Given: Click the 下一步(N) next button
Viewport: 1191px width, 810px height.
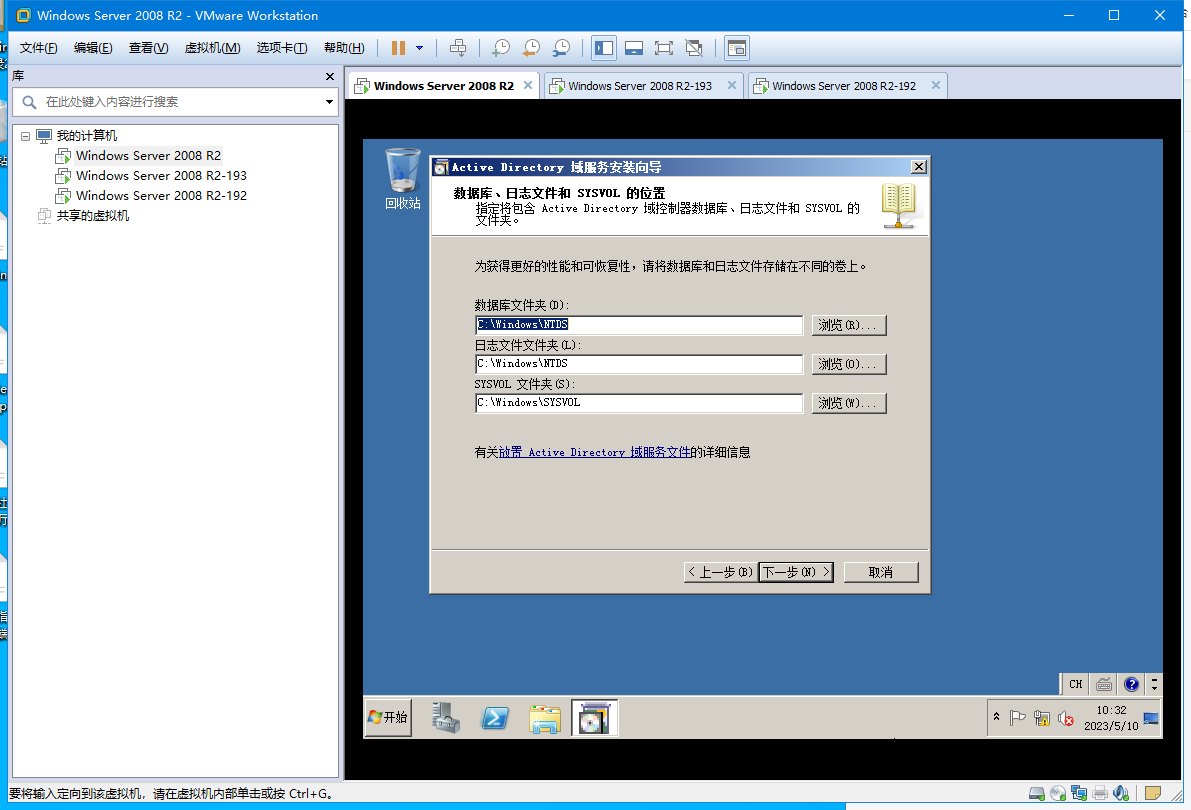Looking at the screenshot, I should [x=796, y=572].
